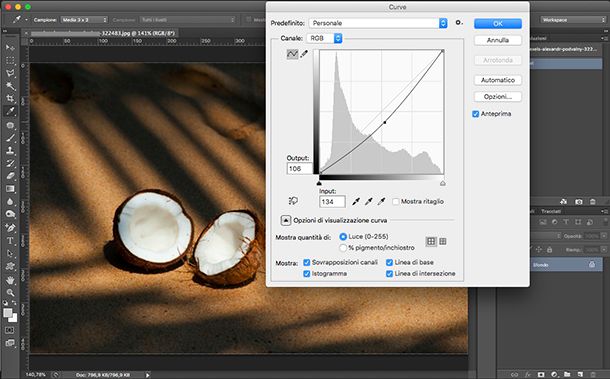Select the Crop tool
The image size is (610, 379).
tap(10, 98)
